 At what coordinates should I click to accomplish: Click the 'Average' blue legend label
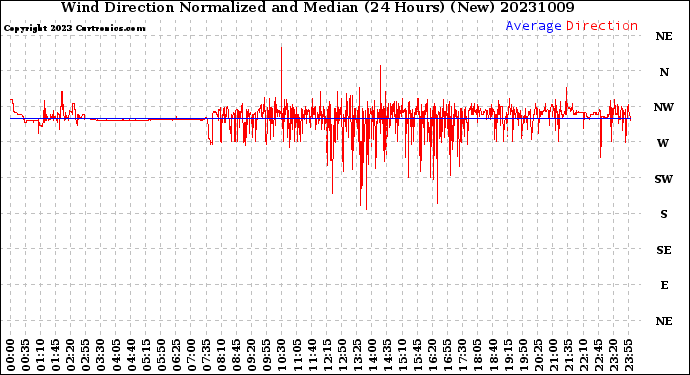(x=533, y=26)
